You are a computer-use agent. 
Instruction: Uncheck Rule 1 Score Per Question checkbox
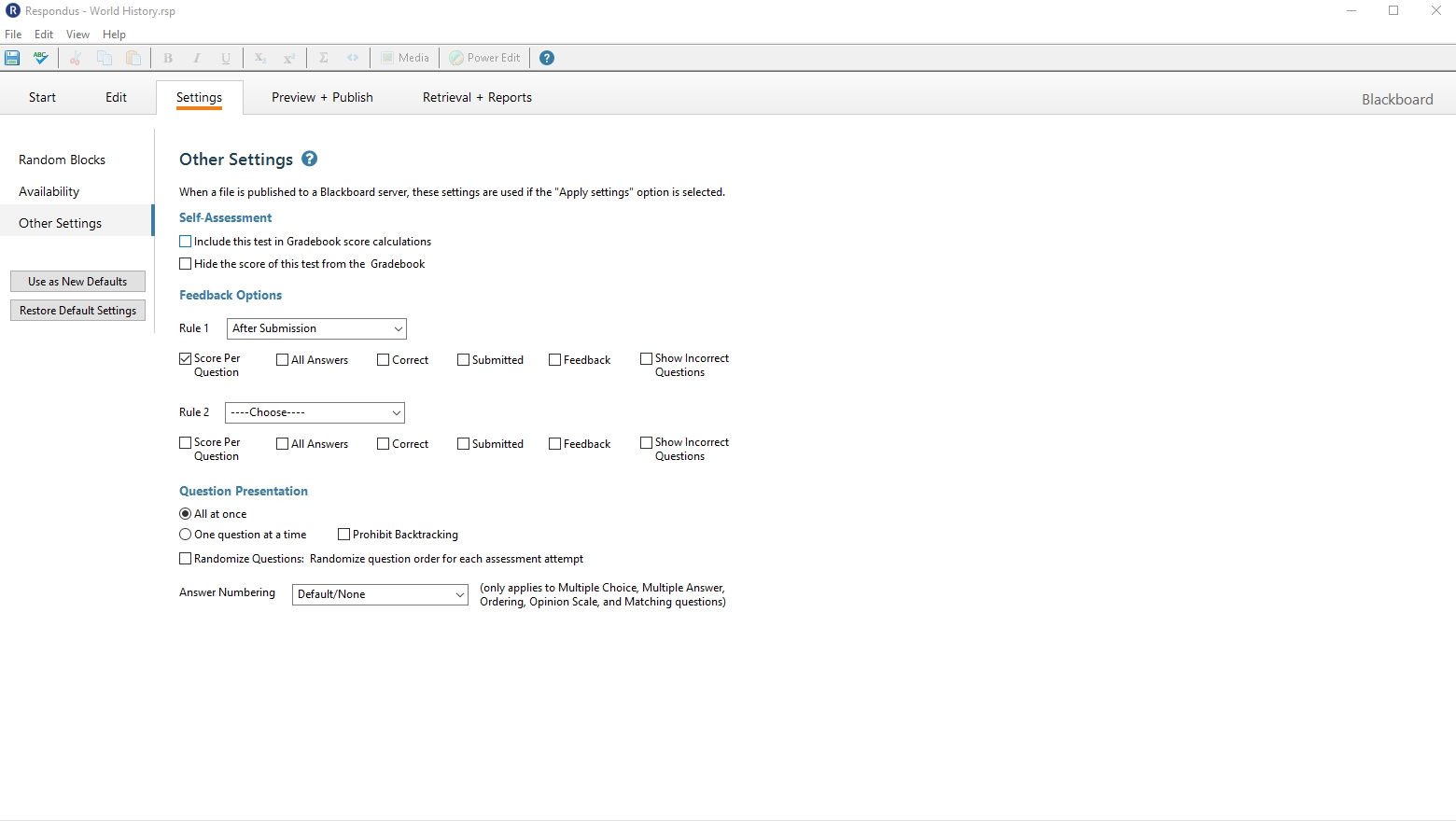(186, 359)
